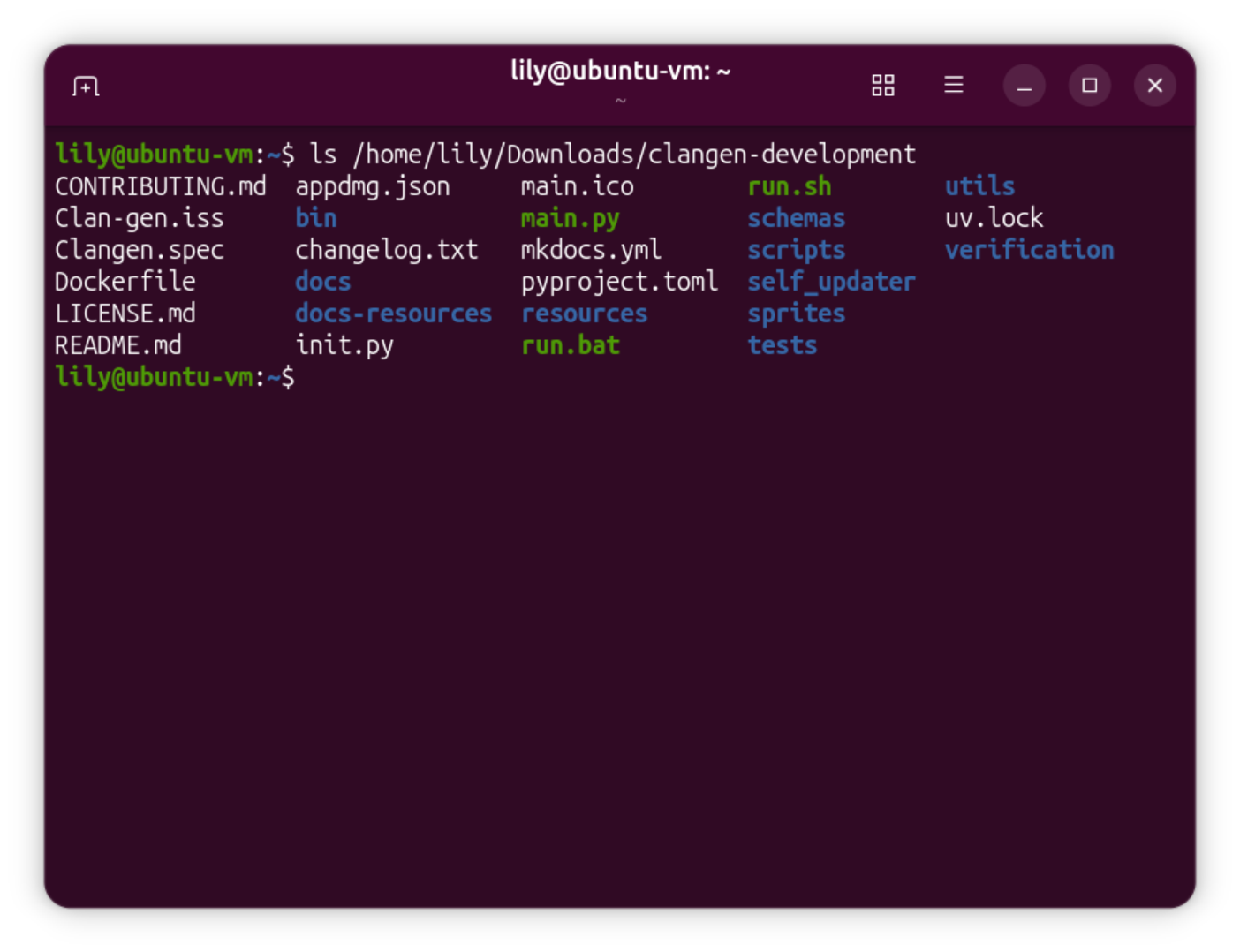Image resolution: width=1240 pixels, height=952 pixels.
Task: Click appdmg.json file name
Action: click(x=373, y=186)
